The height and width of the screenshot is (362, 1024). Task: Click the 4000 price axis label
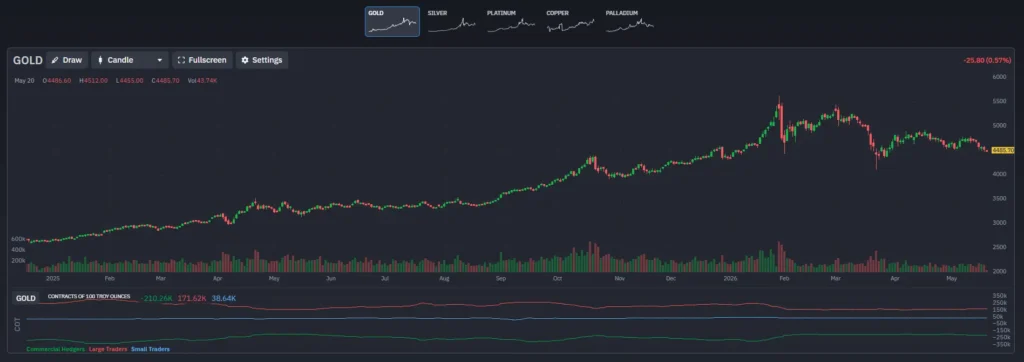[x=999, y=174]
